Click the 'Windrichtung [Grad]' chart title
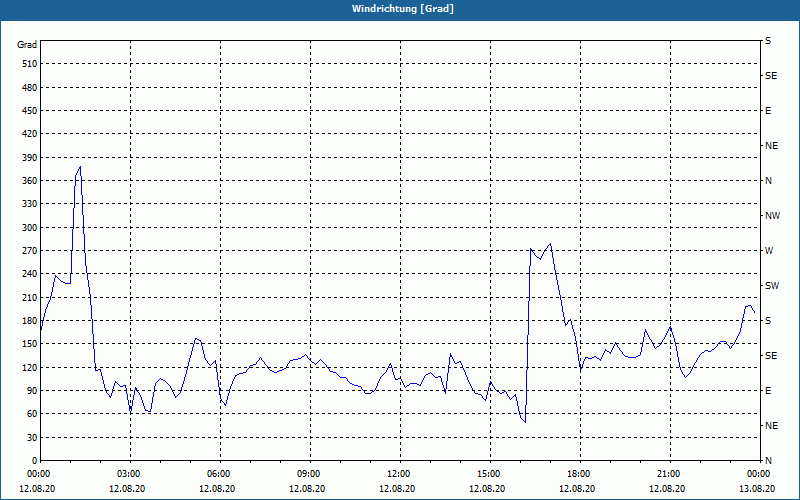Screen dimensions: 800x500 click(403, 9)
